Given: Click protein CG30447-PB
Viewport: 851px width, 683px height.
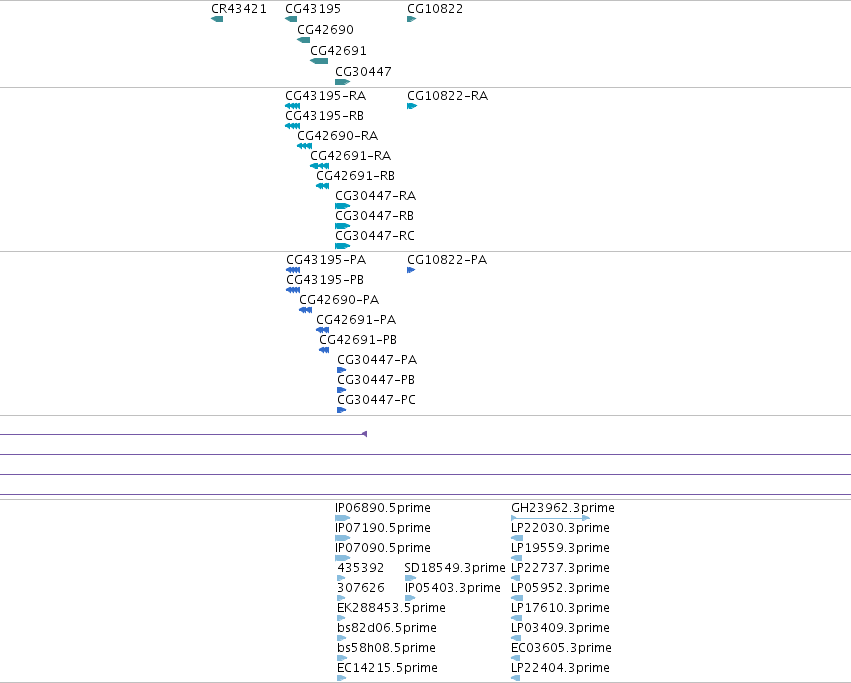Looking at the screenshot, I should (x=341, y=390).
